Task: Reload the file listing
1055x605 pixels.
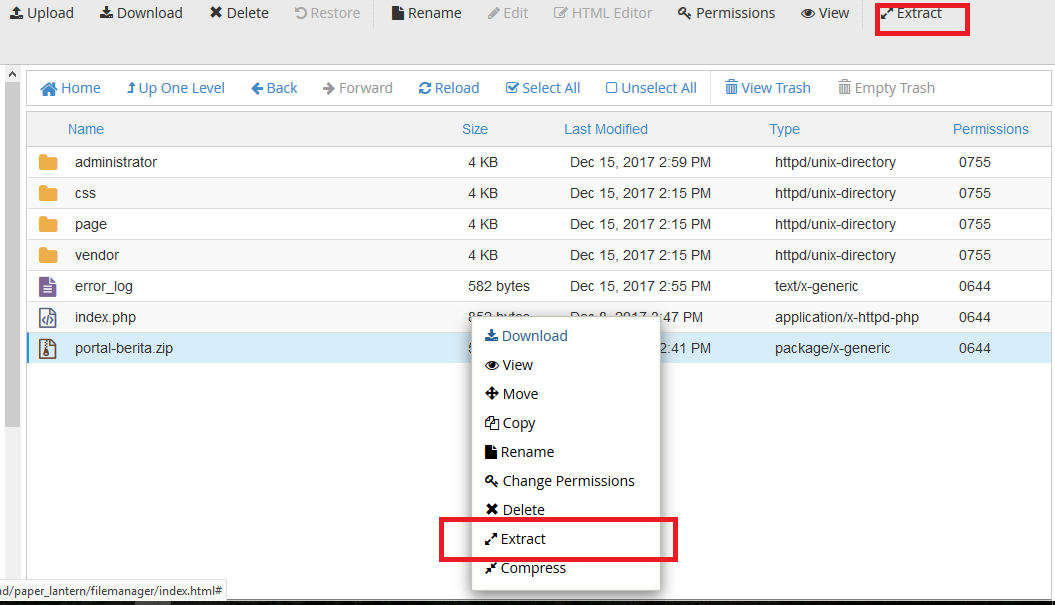Action: click(x=448, y=88)
